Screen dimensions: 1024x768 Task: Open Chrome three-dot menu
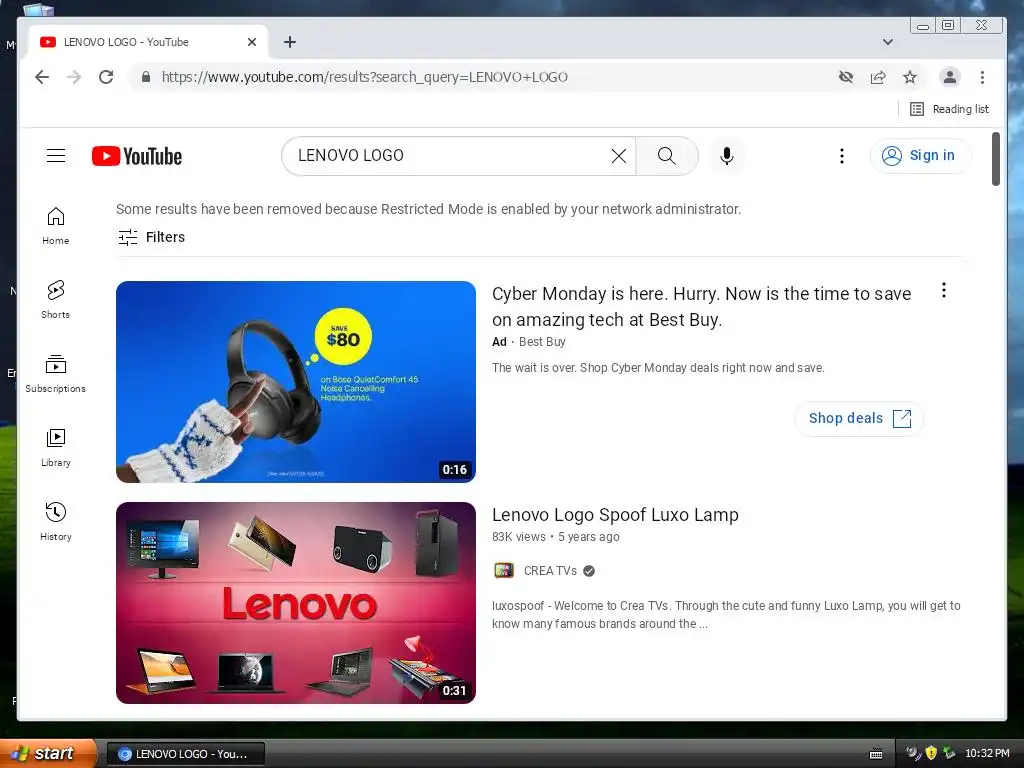(982, 77)
